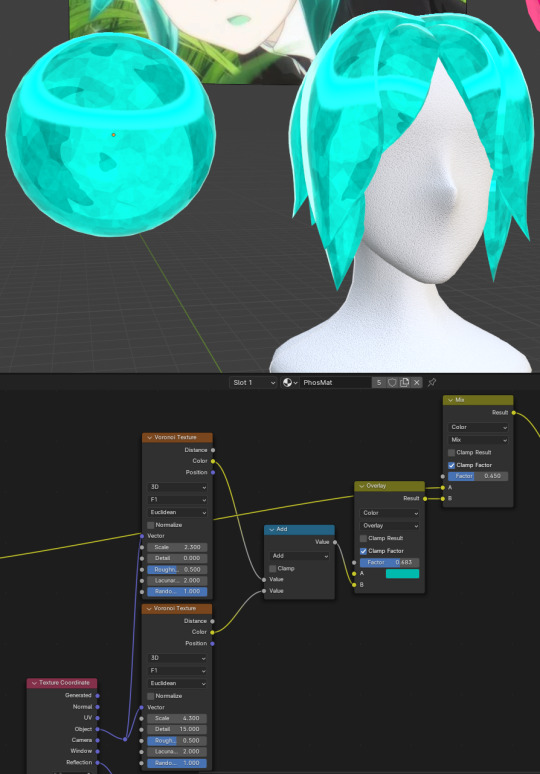Disable Clamp Factor on the Overlay node
Screen dimensions: 540x774
(x=363, y=551)
